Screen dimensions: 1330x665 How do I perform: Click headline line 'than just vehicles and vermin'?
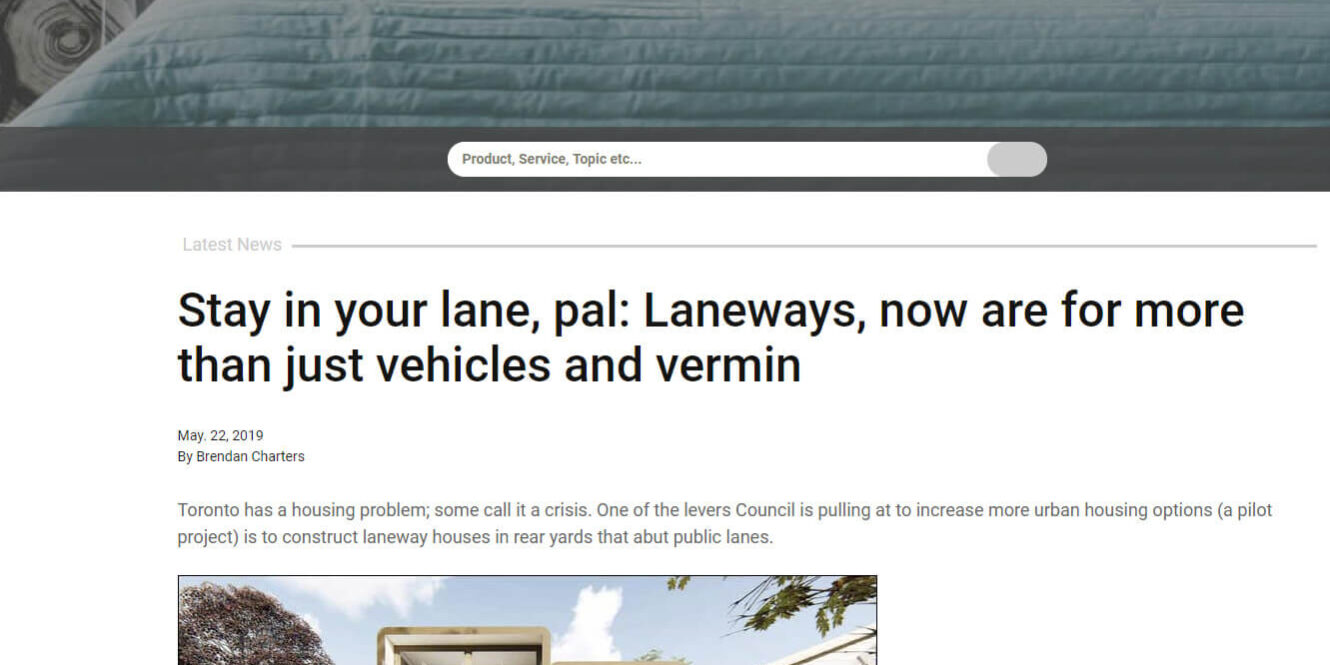pyautogui.click(x=489, y=365)
